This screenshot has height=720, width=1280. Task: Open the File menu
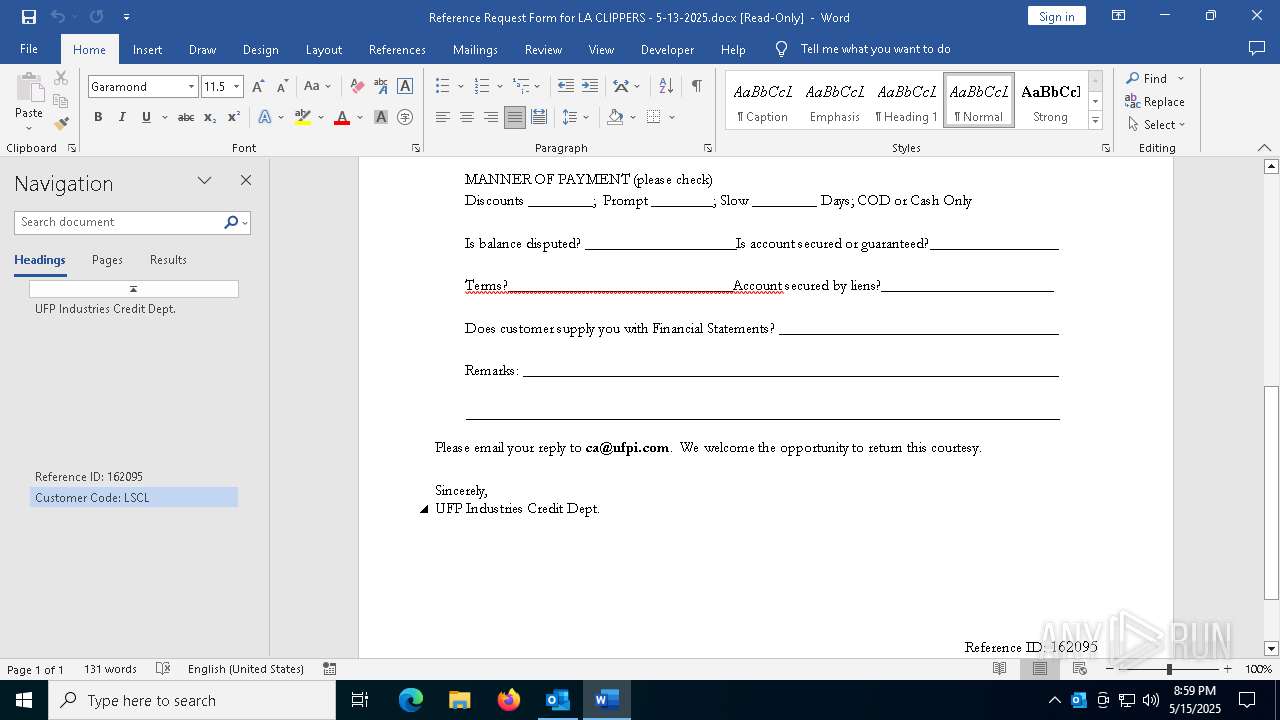[29, 49]
